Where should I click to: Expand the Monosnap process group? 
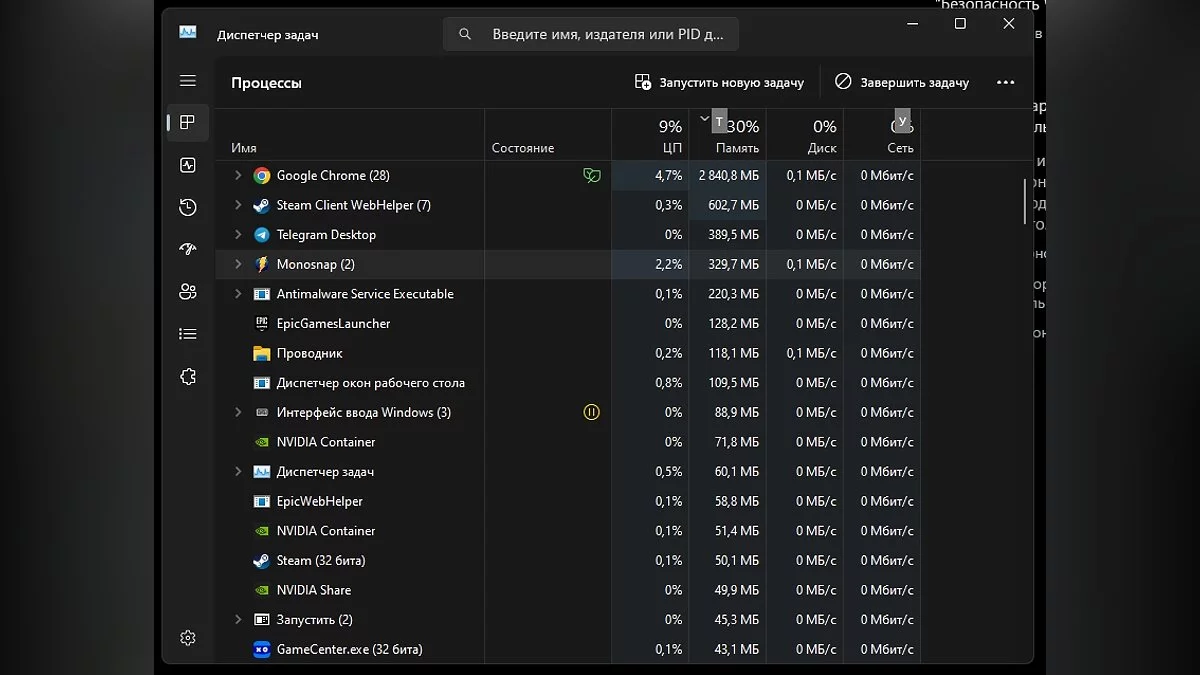(x=238, y=265)
